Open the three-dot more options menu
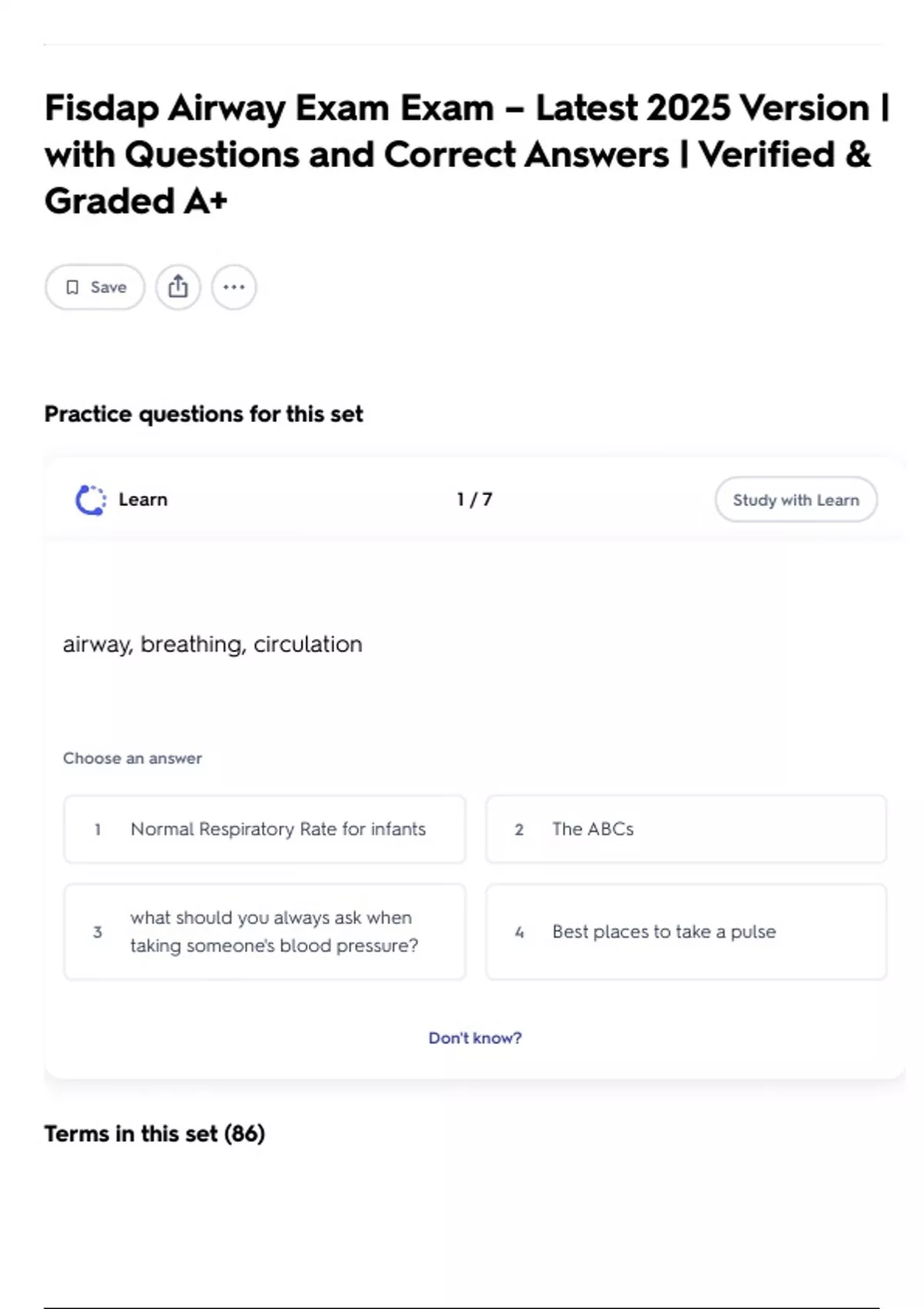 (x=234, y=287)
